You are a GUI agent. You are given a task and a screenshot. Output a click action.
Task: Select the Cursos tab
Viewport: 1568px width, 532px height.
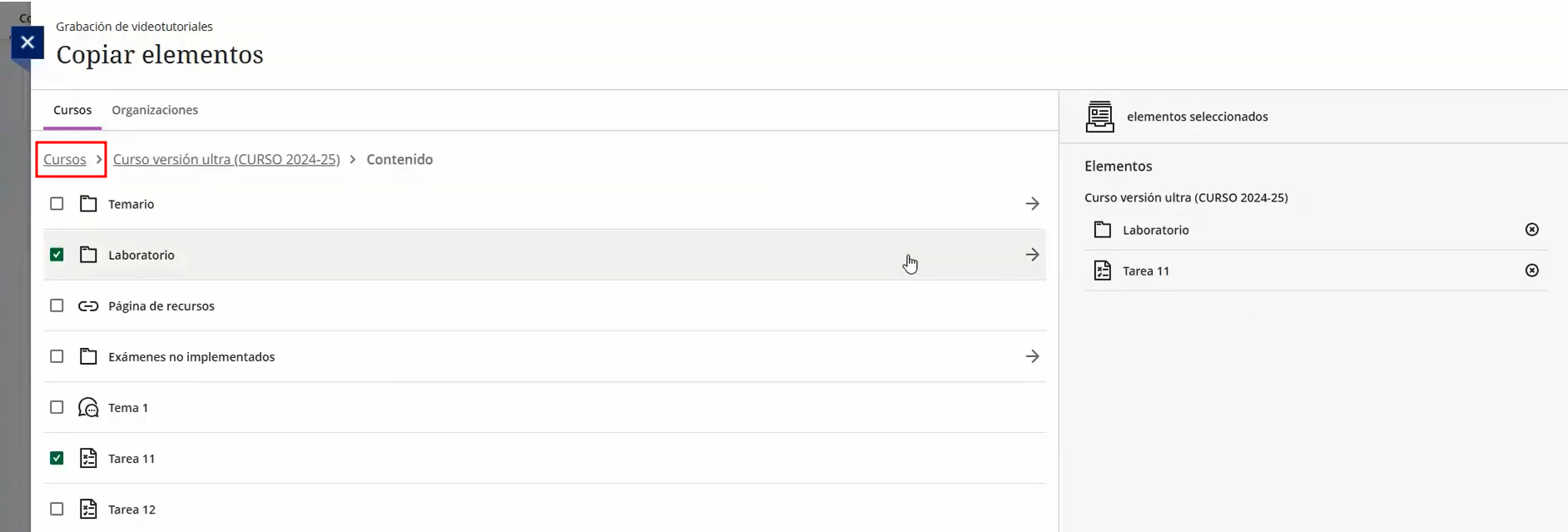coord(72,110)
